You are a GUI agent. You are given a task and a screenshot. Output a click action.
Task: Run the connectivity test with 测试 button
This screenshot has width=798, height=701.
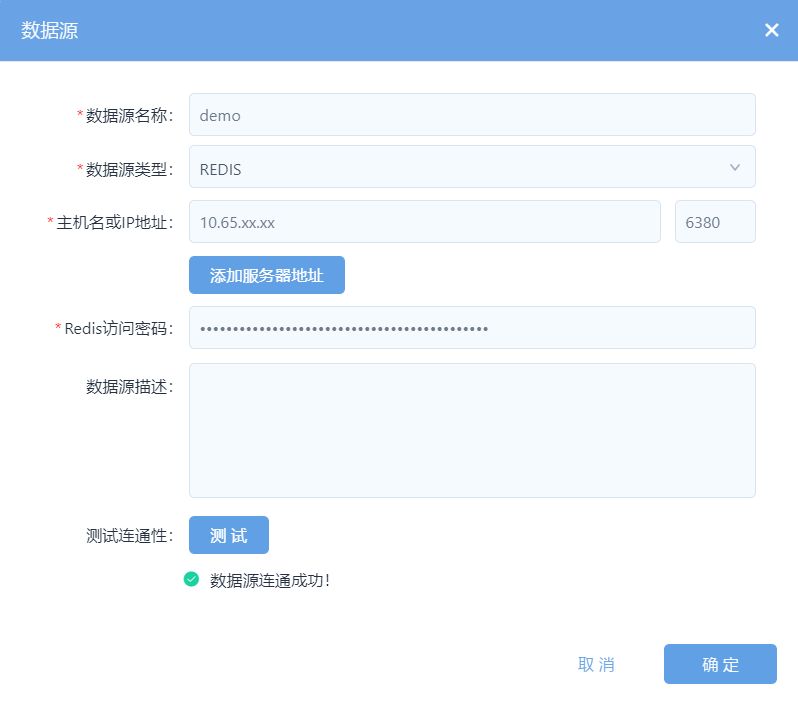pos(229,535)
